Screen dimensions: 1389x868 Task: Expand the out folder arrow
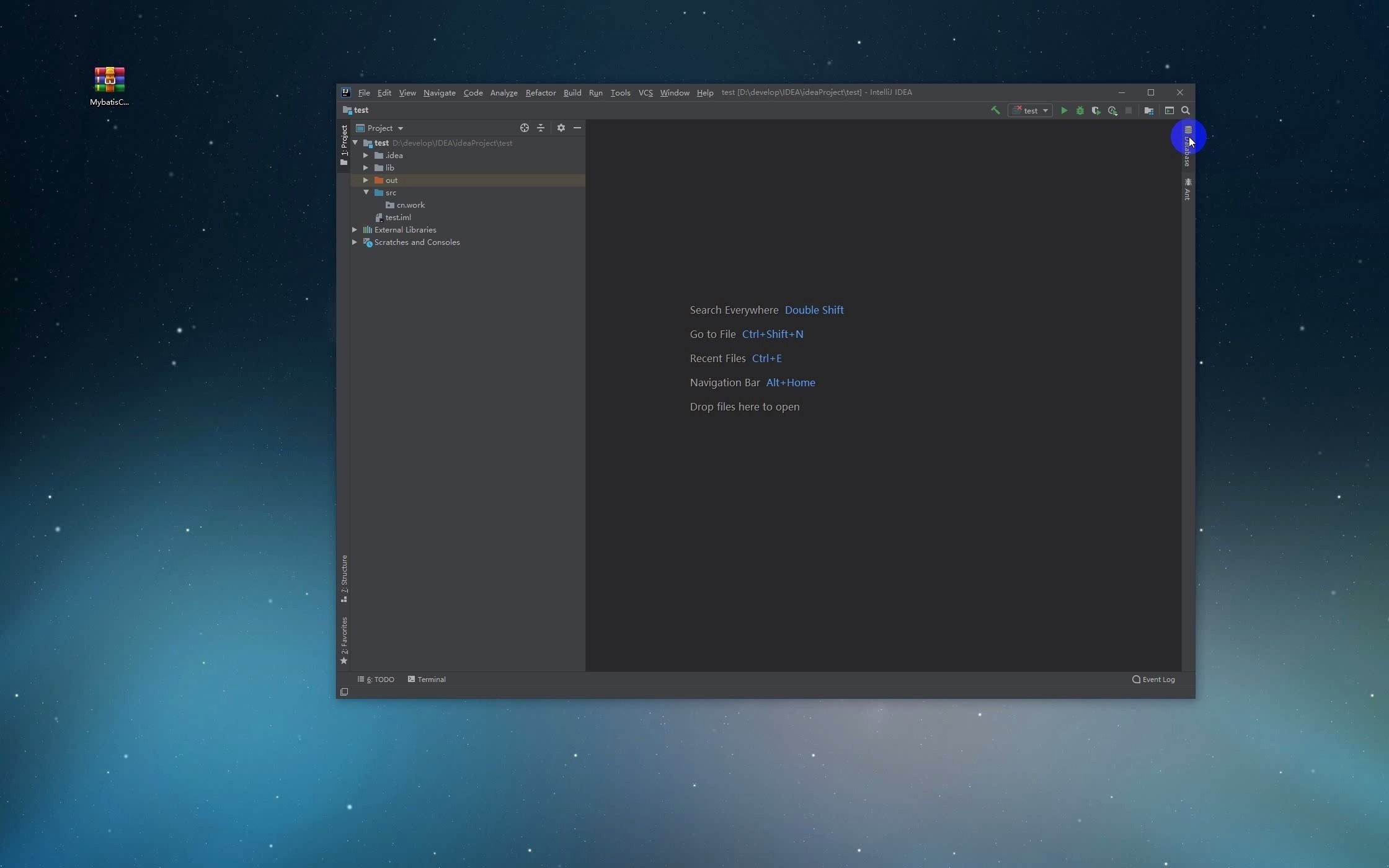pos(366,180)
